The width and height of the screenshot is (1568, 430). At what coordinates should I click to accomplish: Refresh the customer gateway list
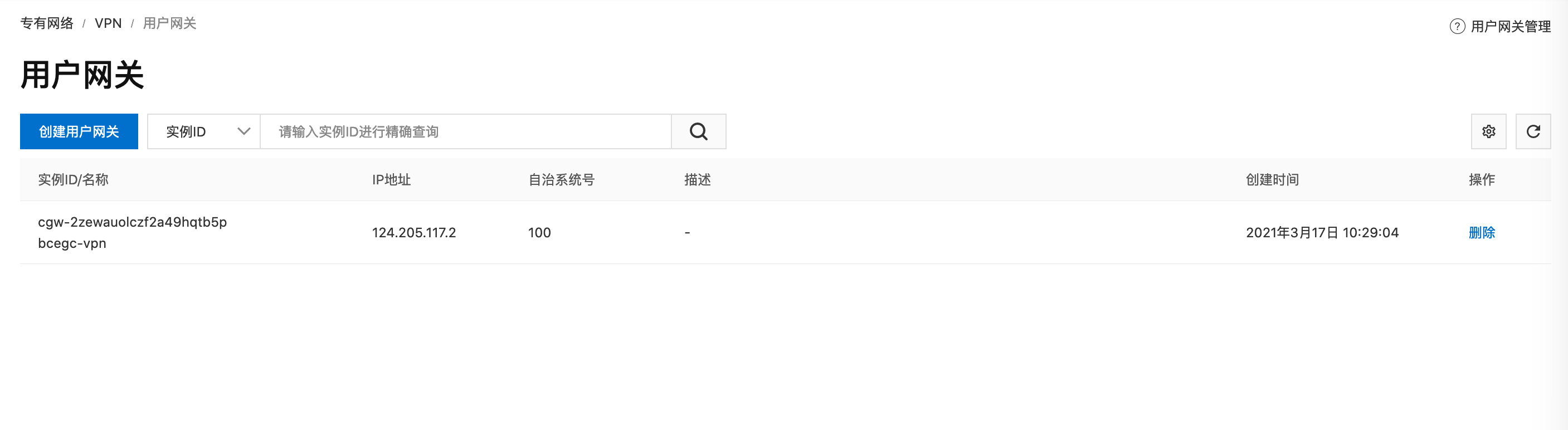[x=1533, y=131]
